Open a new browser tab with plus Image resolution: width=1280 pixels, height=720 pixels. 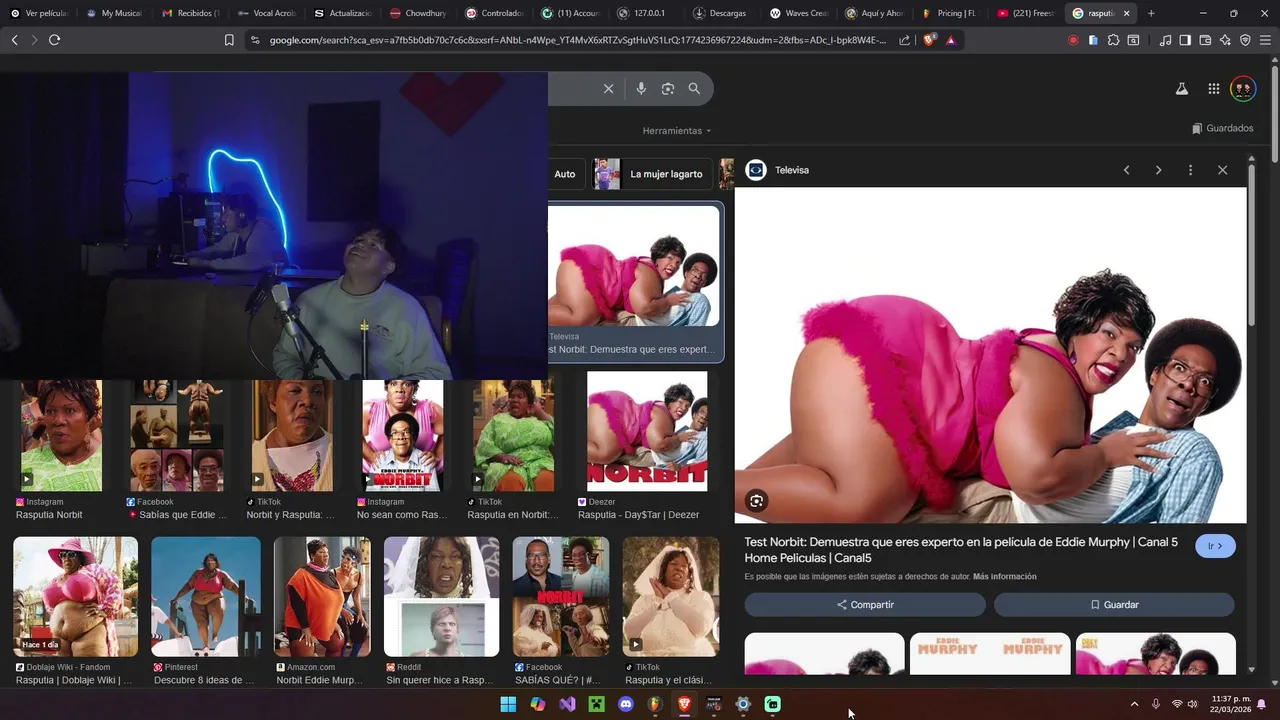tap(1151, 13)
